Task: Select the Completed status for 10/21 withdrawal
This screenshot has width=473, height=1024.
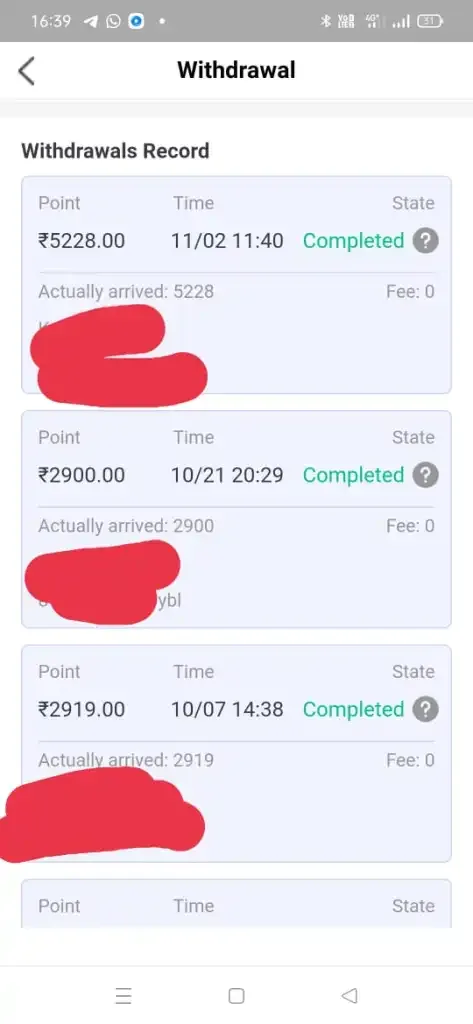Action: click(x=353, y=475)
